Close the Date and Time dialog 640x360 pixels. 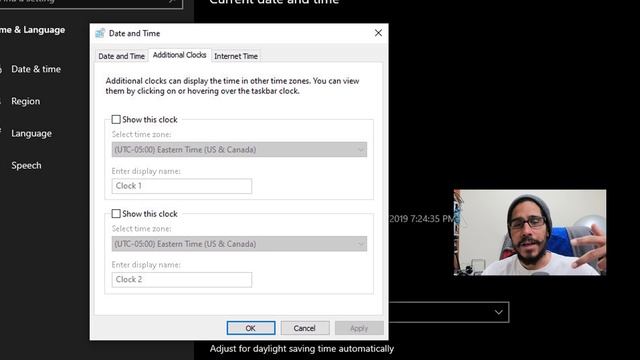point(378,33)
